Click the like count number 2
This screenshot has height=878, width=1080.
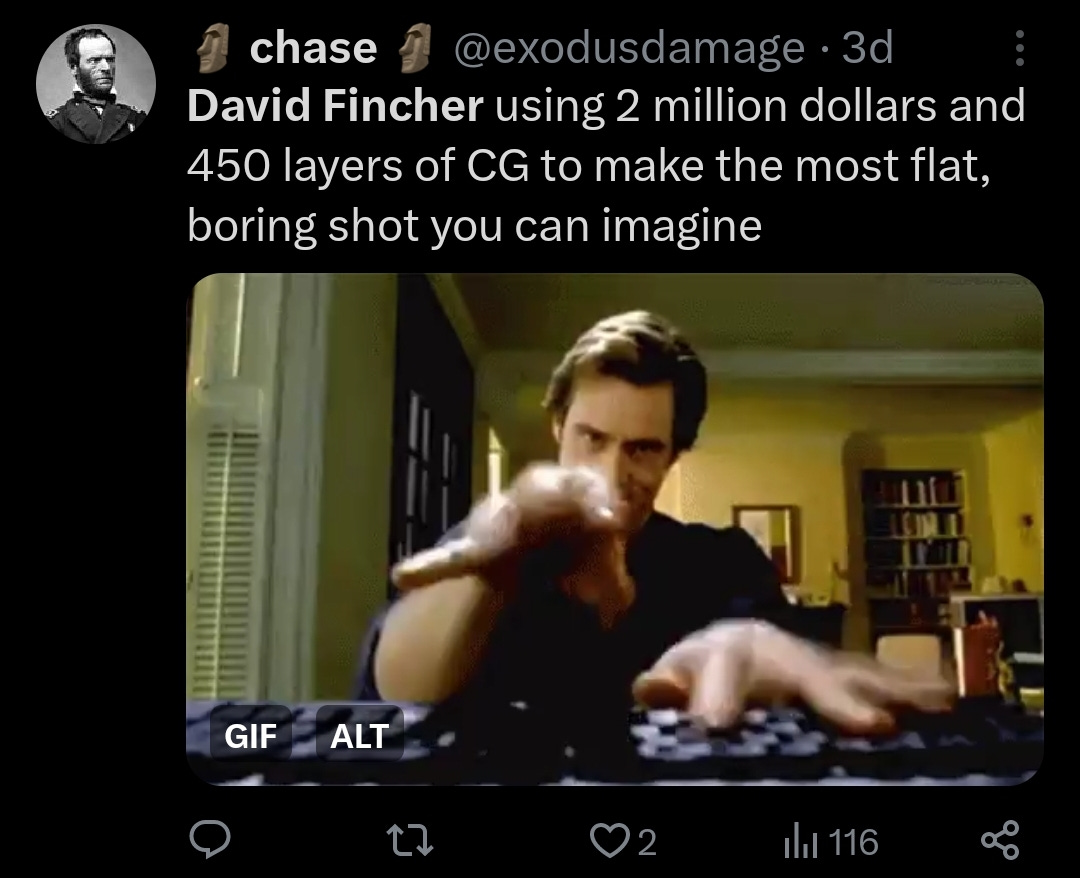click(647, 842)
